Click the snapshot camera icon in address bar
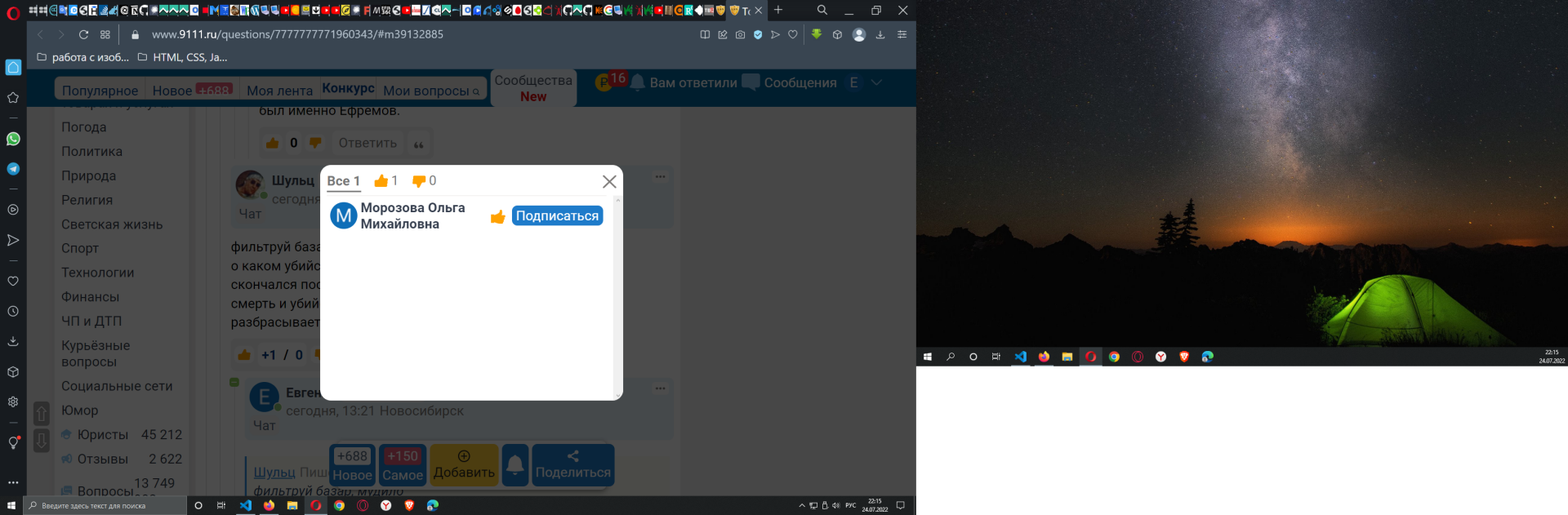1568x515 pixels. coord(740,34)
